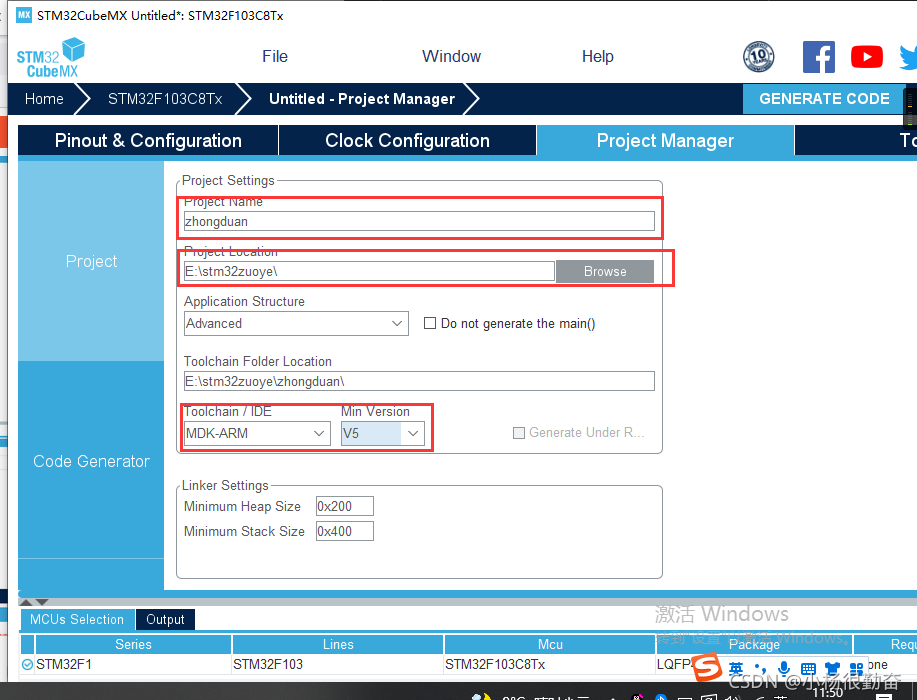Image resolution: width=917 pixels, height=700 pixels.
Task: Click the Project Location field
Action: (369, 271)
